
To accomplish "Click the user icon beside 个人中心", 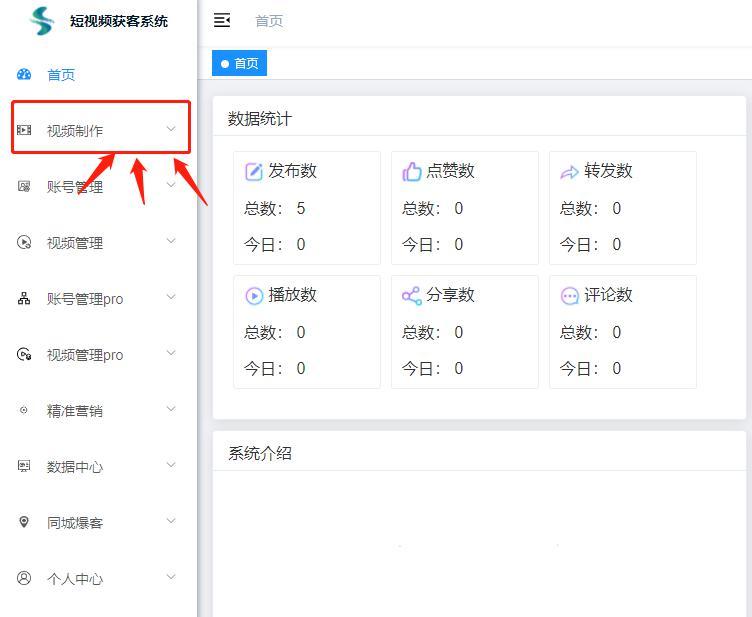I will pos(24,578).
